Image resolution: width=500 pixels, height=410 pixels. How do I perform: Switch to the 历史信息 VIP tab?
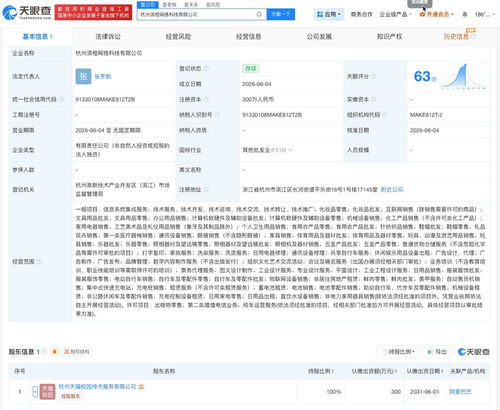[x=459, y=36]
